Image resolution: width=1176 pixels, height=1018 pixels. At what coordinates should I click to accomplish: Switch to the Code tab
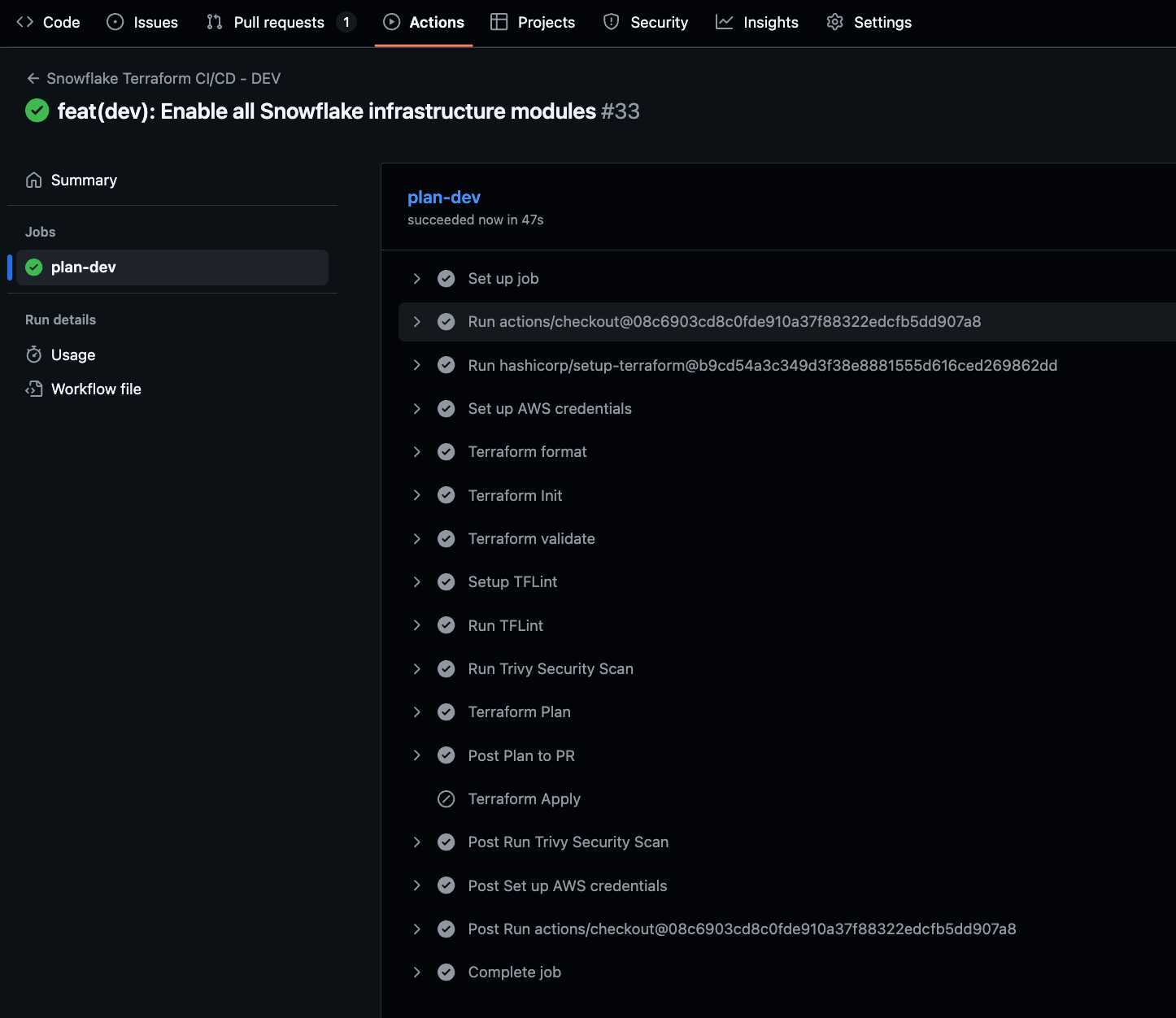(49, 22)
